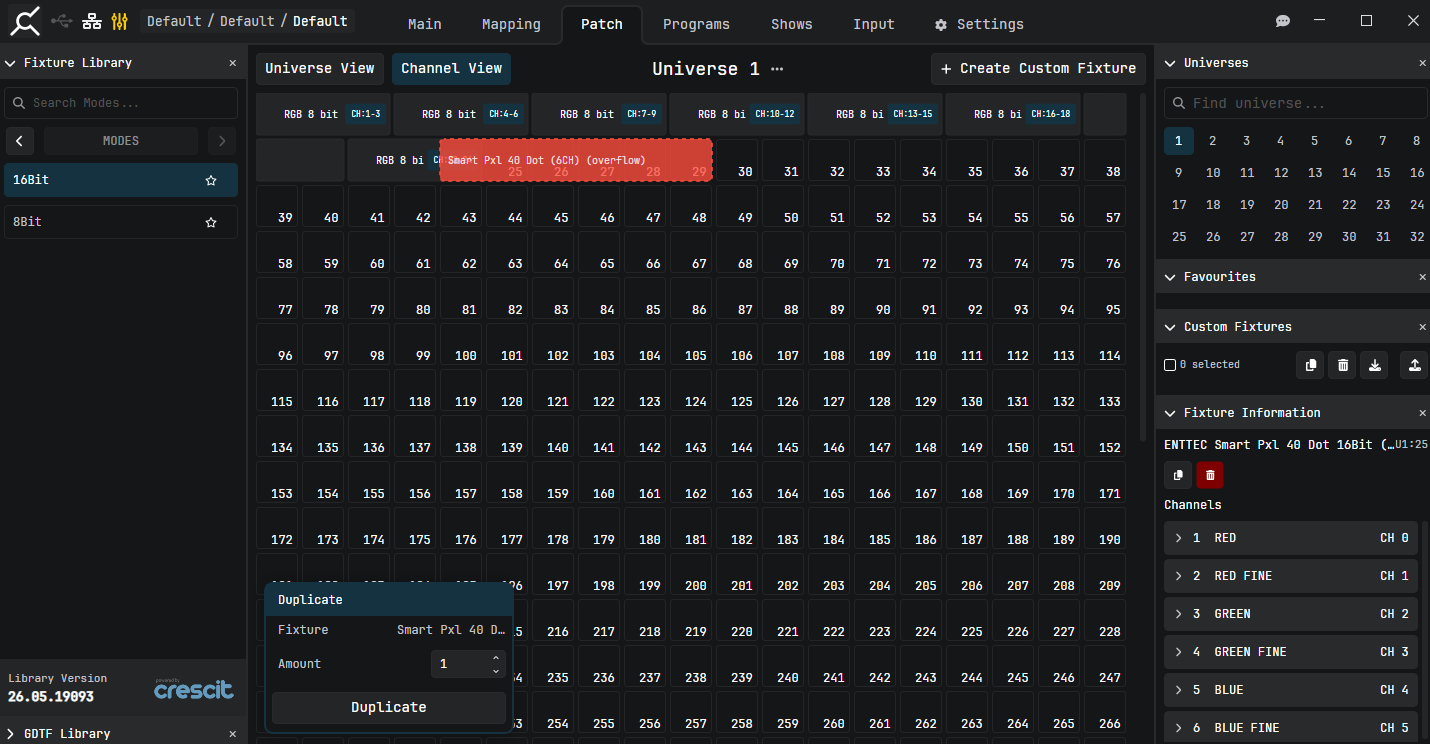Open the chat feedback bubble icon
1430x744 pixels.
coord(1283,21)
